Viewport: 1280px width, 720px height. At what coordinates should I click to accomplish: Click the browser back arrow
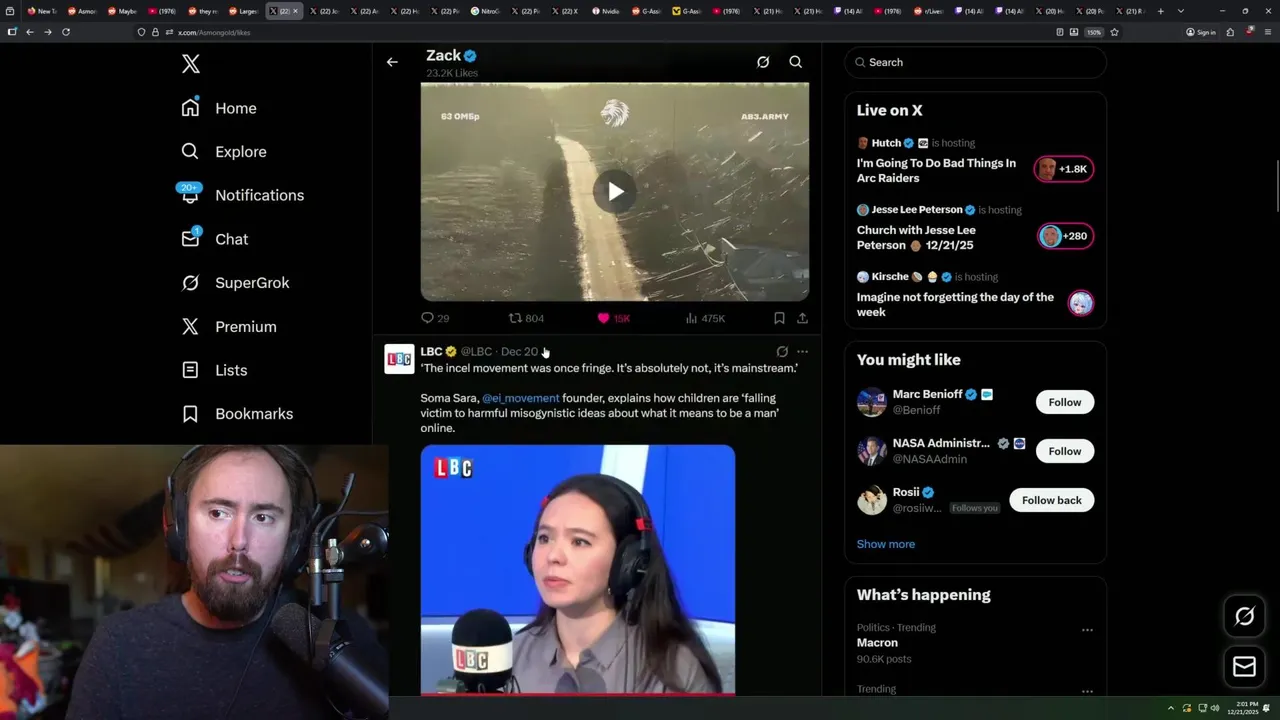click(x=30, y=32)
